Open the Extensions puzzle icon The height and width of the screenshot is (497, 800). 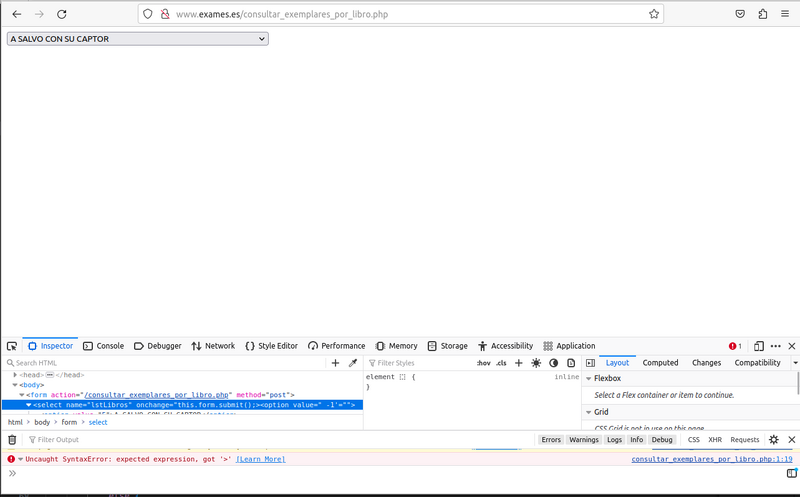click(x=763, y=14)
